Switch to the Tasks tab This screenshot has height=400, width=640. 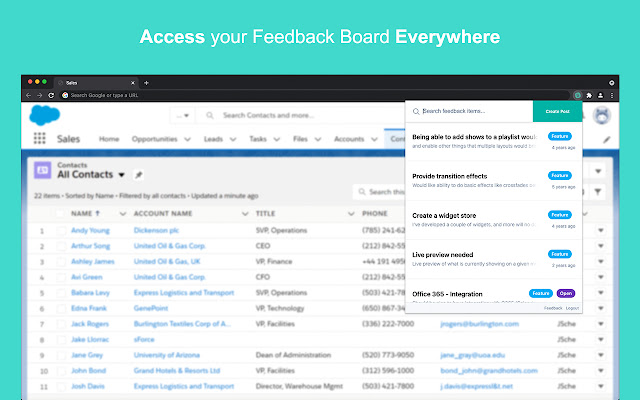pyautogui.click(x=258, y=139)
